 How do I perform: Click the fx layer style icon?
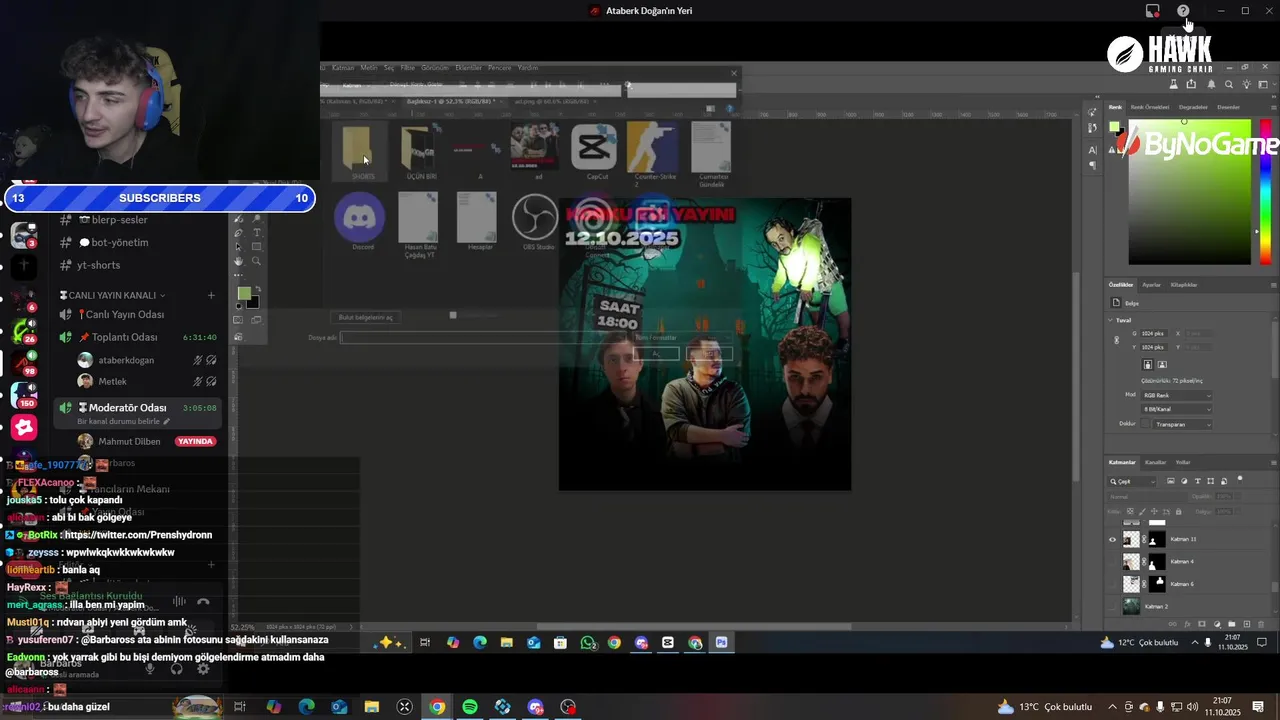[x=1187, y=624]
